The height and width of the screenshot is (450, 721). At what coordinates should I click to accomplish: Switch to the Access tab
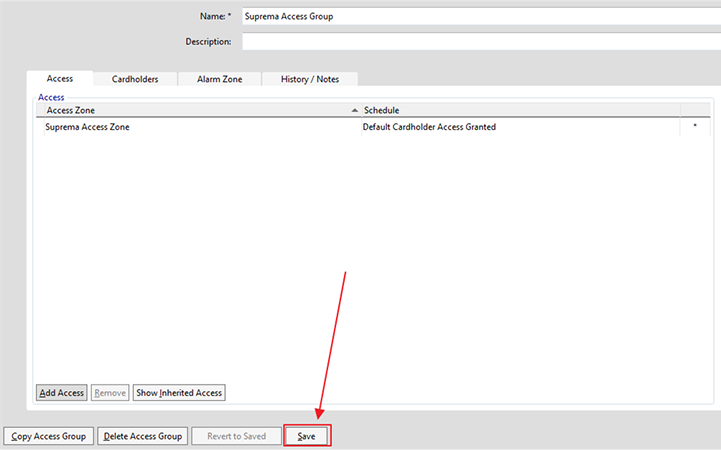60,79
